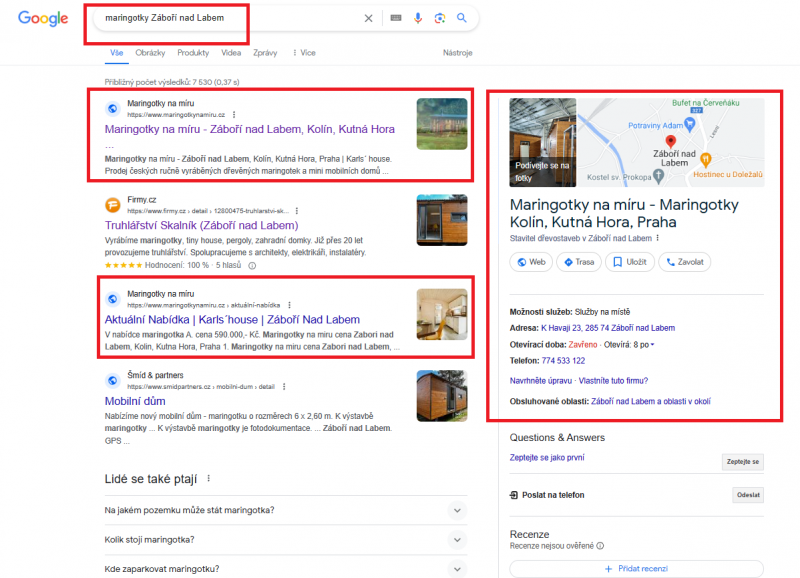800x578 pixels.
Task: Get directions with the Trasa button
Action: pos(579,262)
